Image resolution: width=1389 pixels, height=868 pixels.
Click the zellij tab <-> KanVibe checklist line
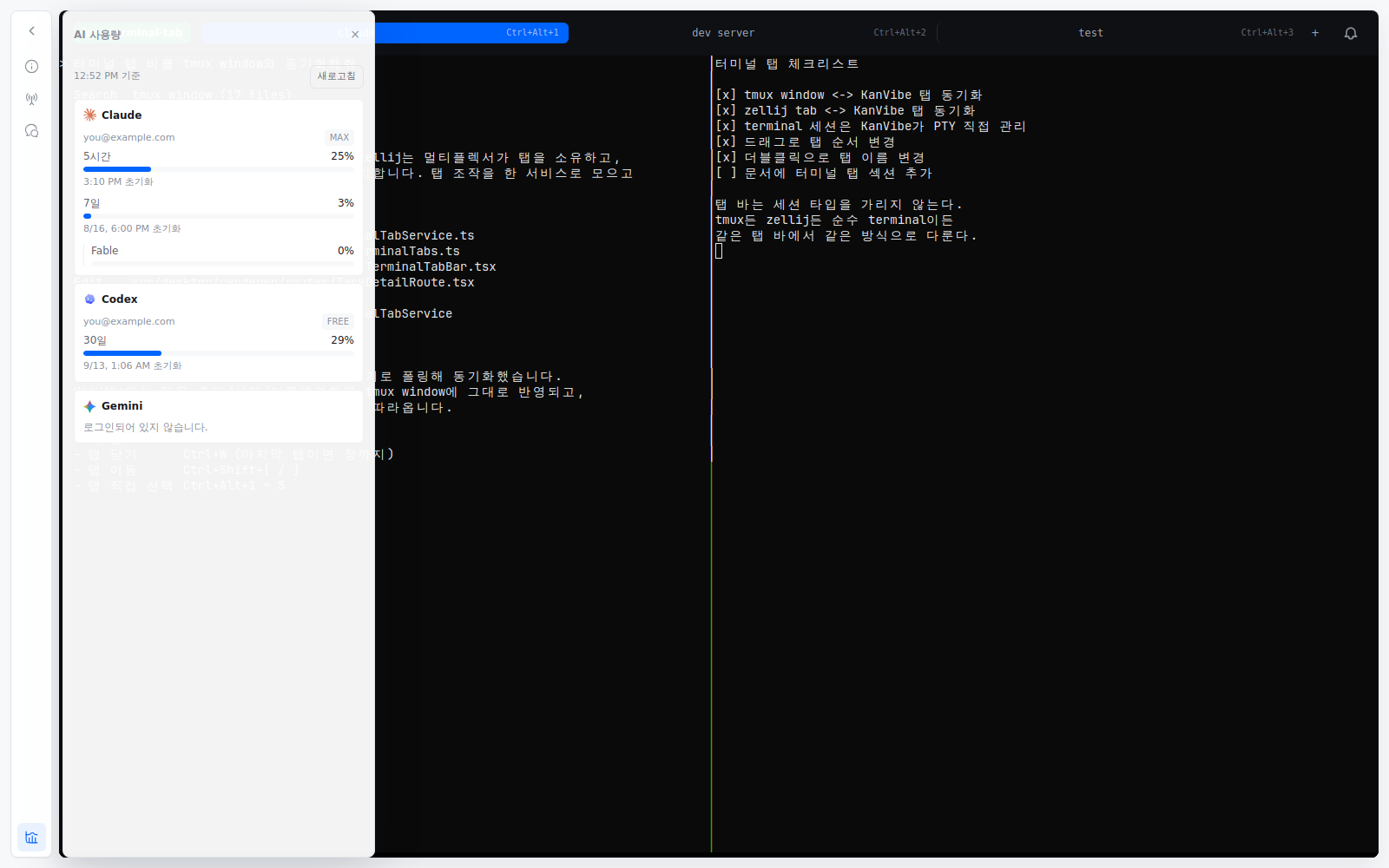pos(845,111)
